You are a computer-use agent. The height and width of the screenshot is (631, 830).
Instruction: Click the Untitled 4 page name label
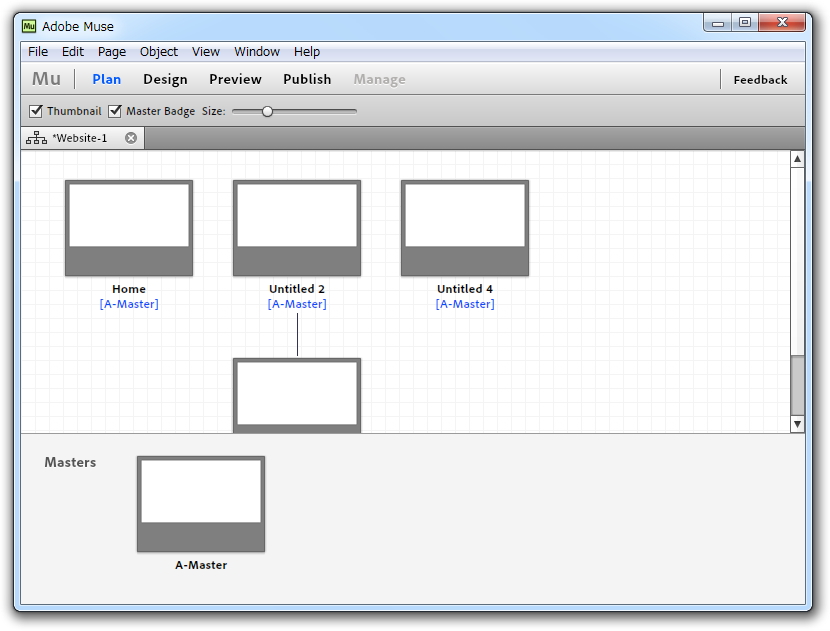click(x=465, y=289)
